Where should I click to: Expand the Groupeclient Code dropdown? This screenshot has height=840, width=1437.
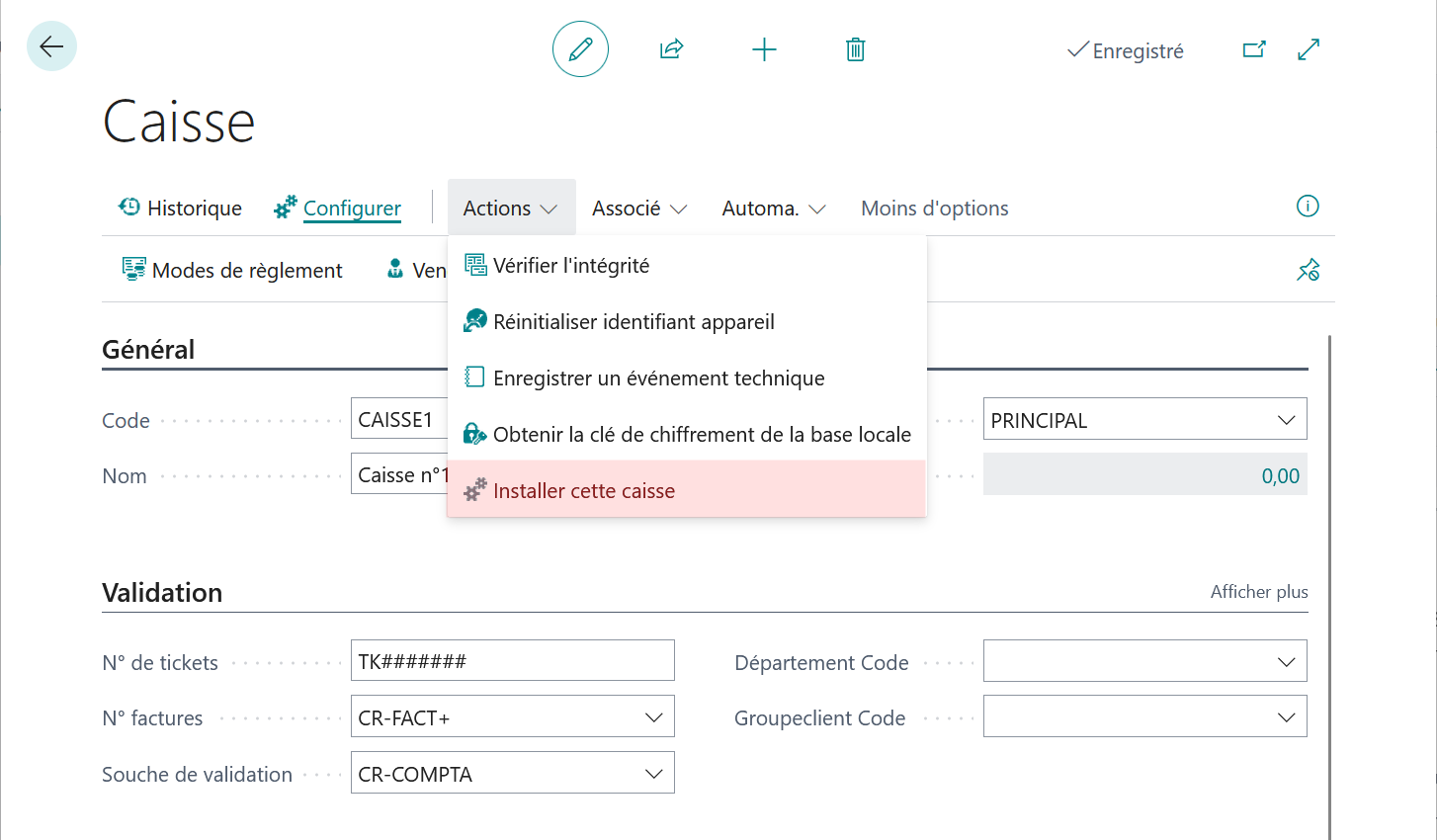[x=1145, y=717]
